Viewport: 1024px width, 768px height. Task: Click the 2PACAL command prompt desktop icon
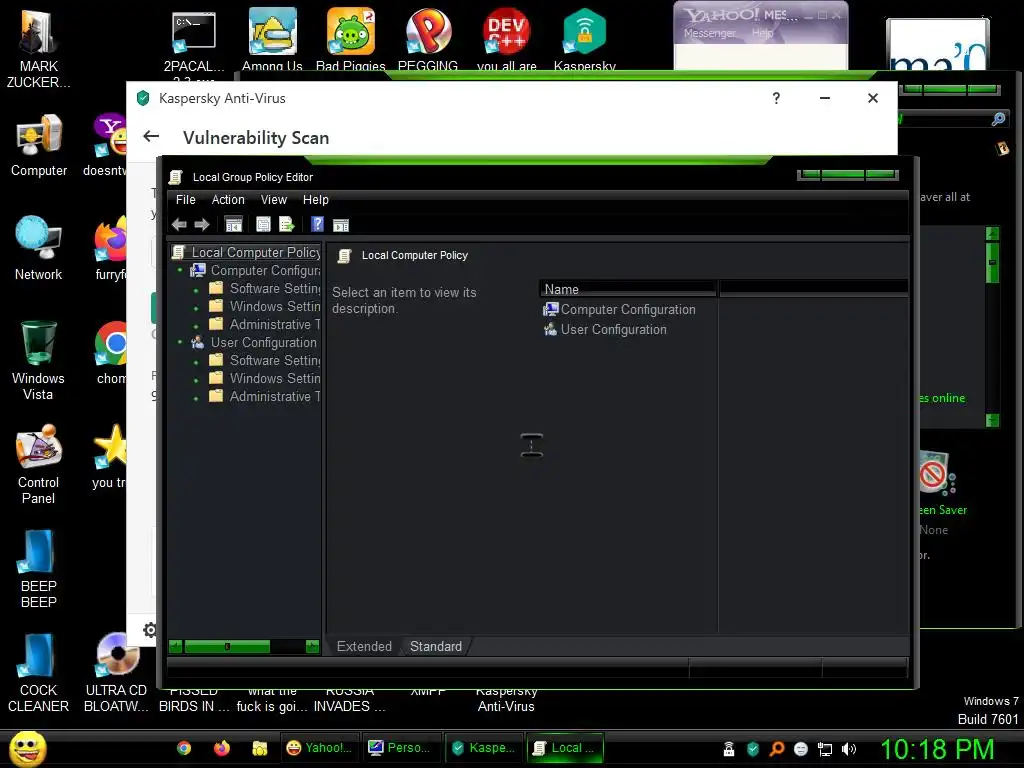(x=193, y=40)
